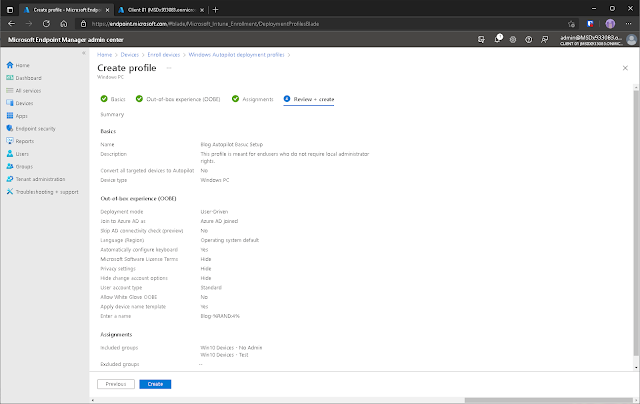Switch to the Client 01 browser tab
The height and width of the screenshot is (404, 640).
(x=161, y=10)
